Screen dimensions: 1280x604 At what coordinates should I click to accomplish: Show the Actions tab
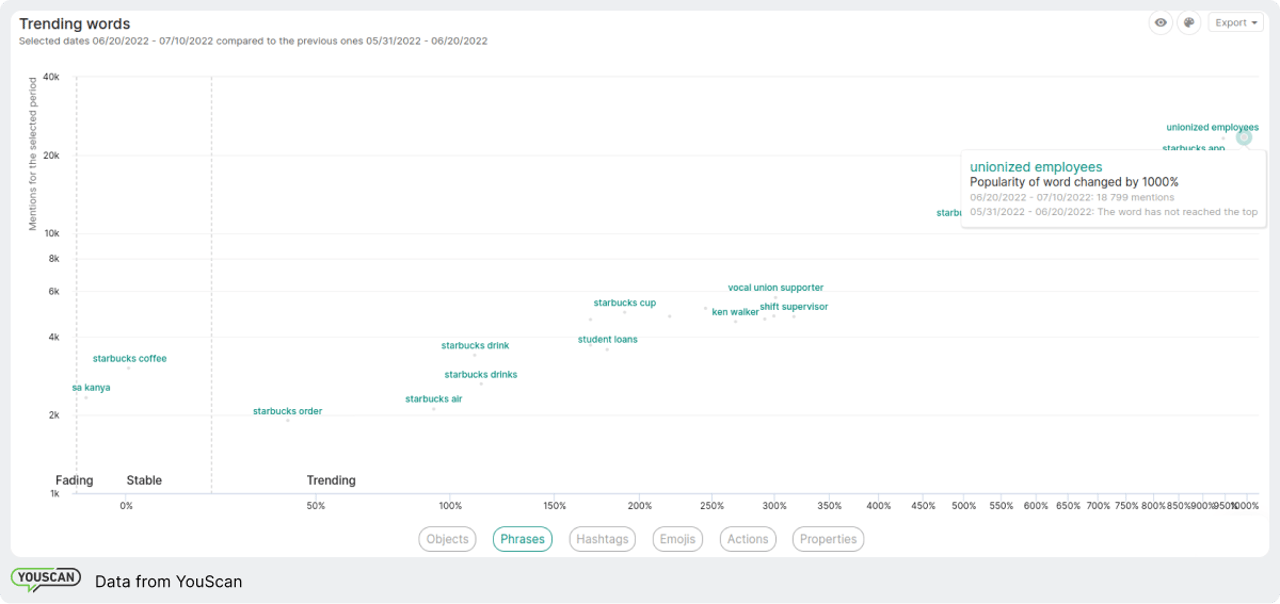747,539
